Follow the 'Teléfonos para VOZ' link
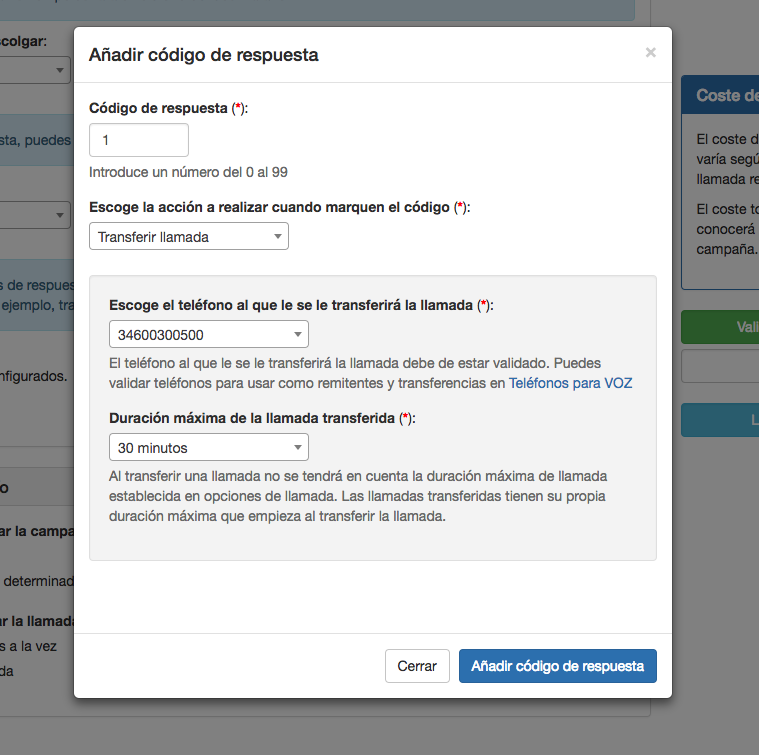Image resolution: width=759 pixels, height=755 pixels. (570, 382)
